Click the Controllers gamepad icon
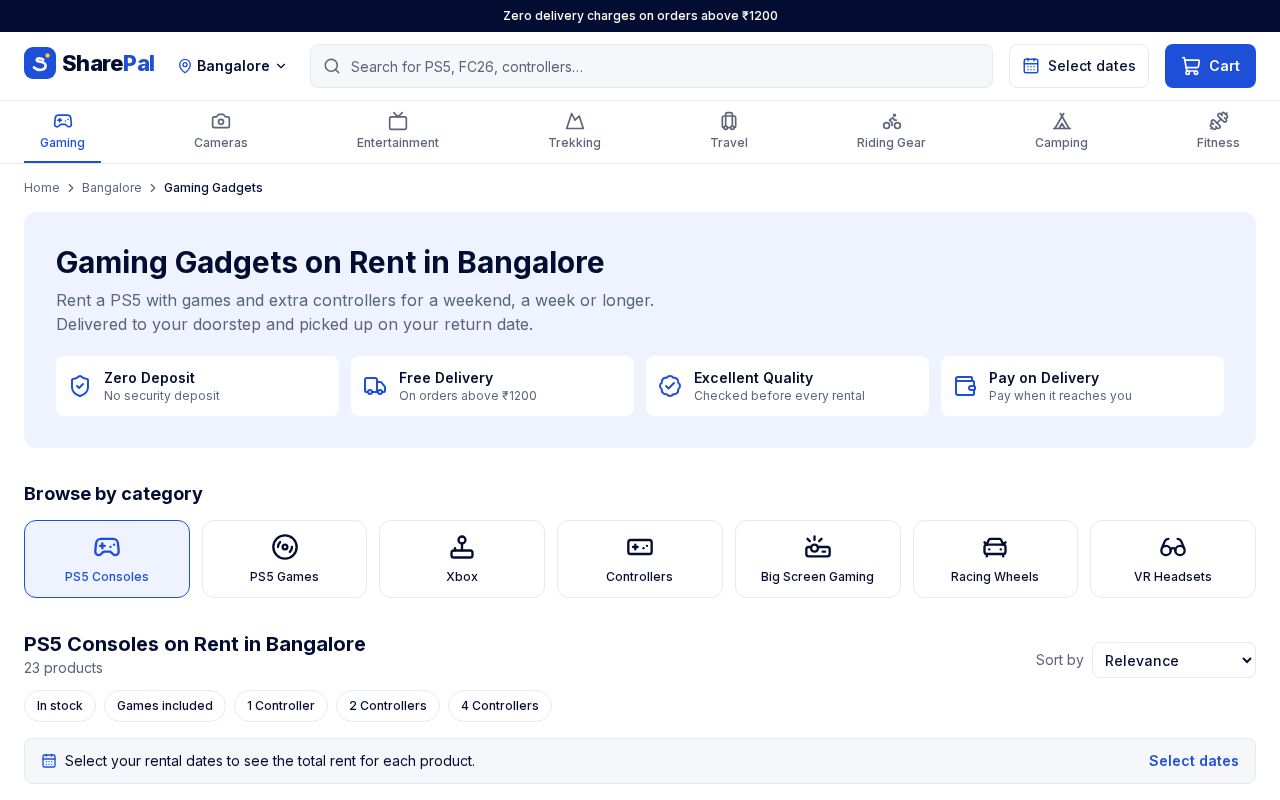This screenshot has width=1280, height=800. pyautogui.click(x=640, y=547)
